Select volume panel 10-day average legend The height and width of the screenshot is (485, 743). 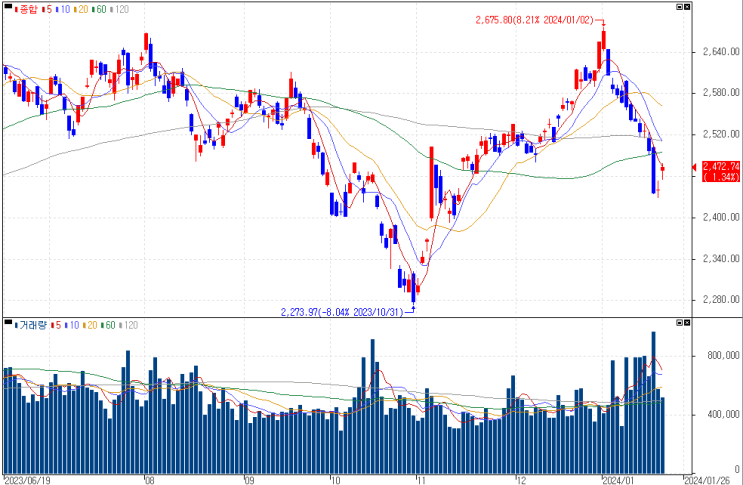point(72,325)
